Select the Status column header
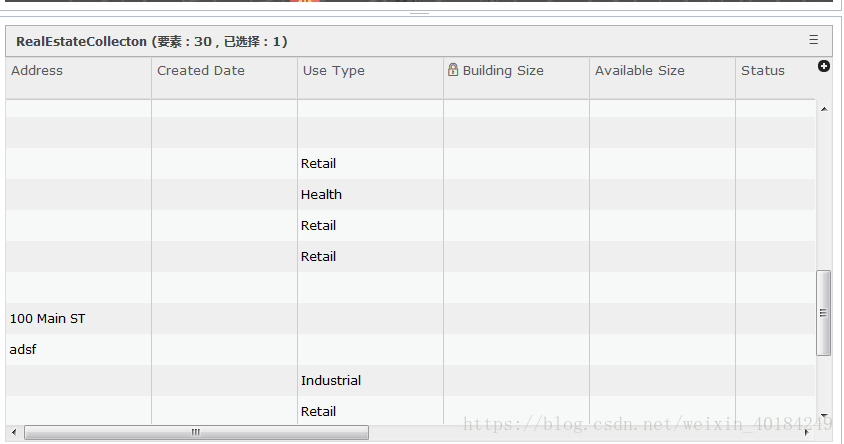The height and width of the screenshot is (444, 844). [x=763, y=71]
